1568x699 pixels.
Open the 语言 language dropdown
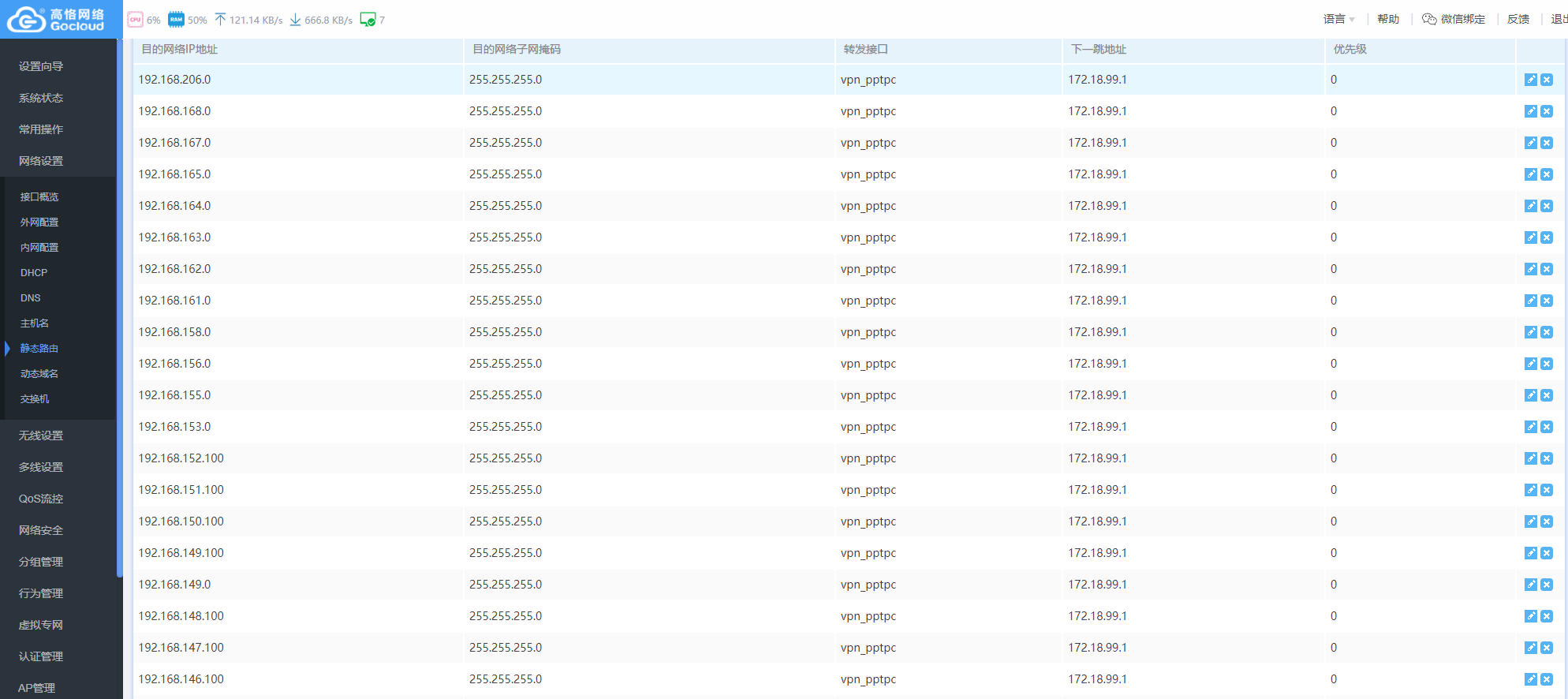pyautogui.click(x=1338, y=19)
